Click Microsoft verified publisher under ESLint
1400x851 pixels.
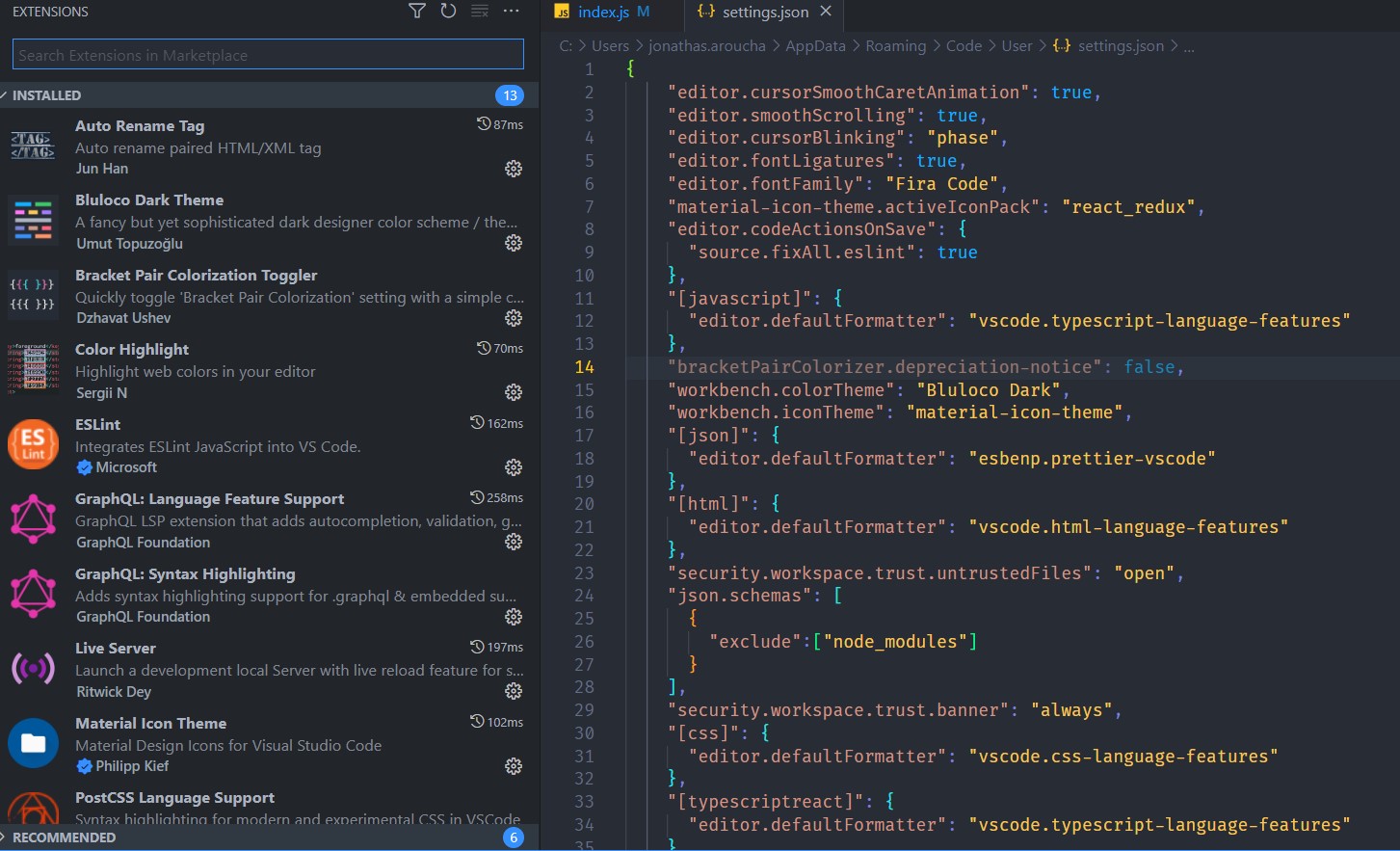(117, 467)
